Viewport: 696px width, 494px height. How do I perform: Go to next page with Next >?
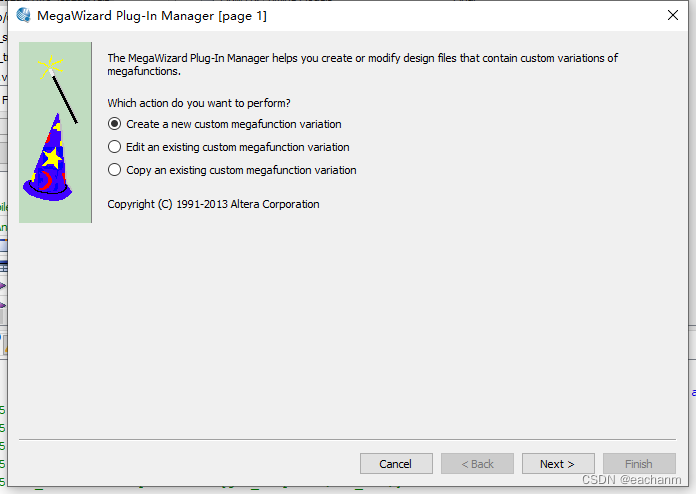558,464
